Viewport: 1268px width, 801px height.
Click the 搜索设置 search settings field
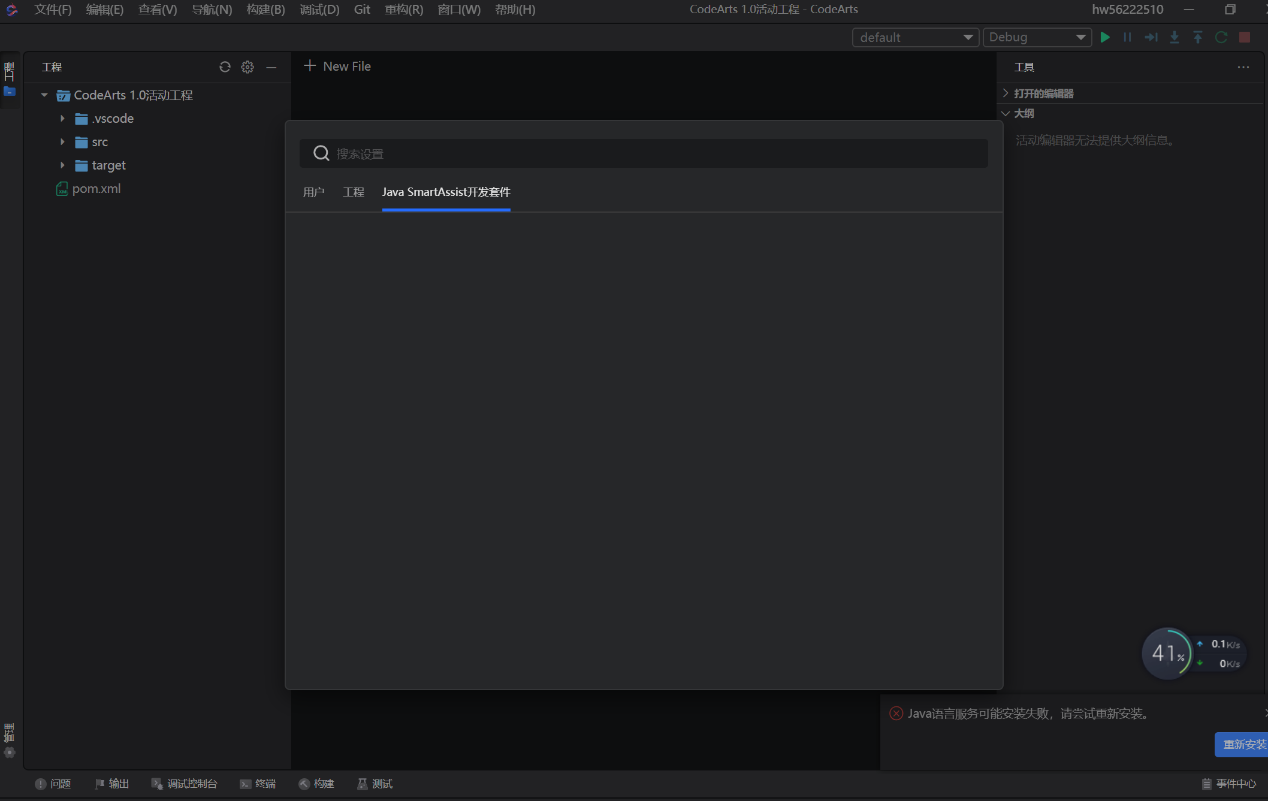[644, 153]
